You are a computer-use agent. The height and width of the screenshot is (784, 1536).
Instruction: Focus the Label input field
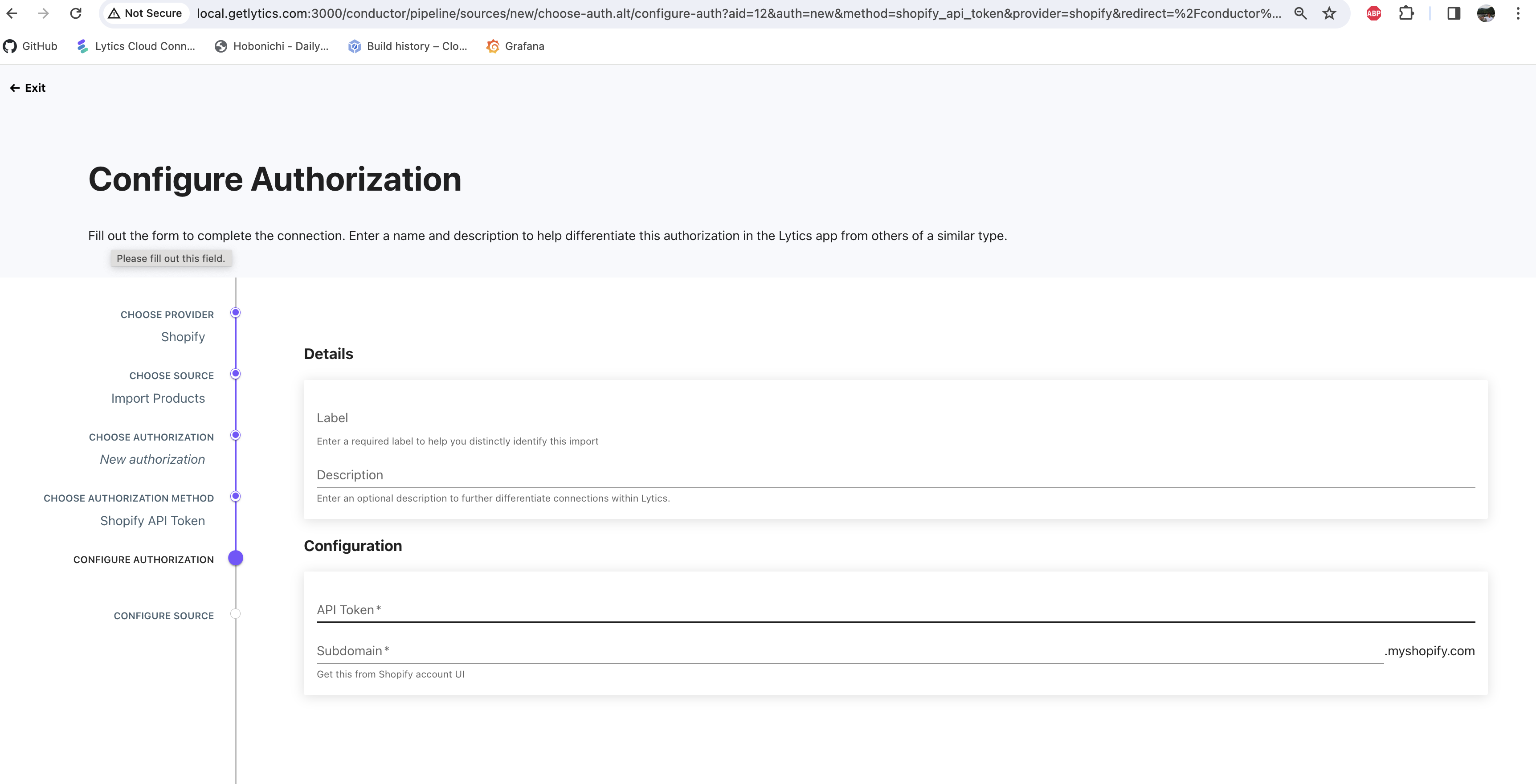tap(895, 418)
